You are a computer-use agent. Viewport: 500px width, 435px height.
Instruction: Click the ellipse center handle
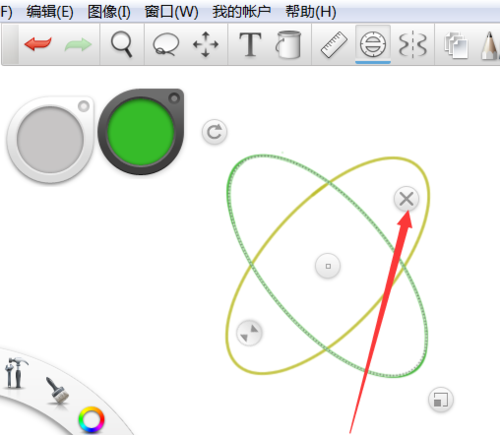[328, 266]
